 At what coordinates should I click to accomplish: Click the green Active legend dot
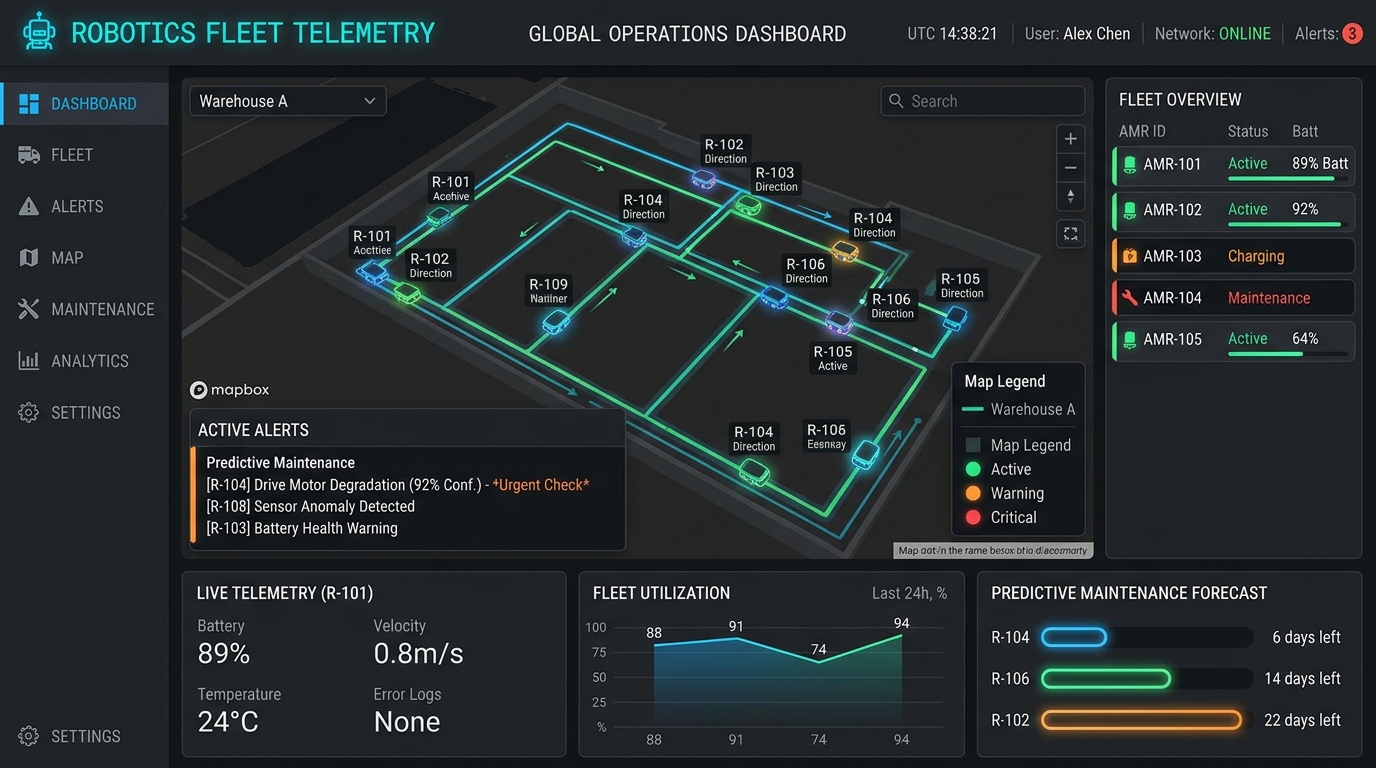972,469
